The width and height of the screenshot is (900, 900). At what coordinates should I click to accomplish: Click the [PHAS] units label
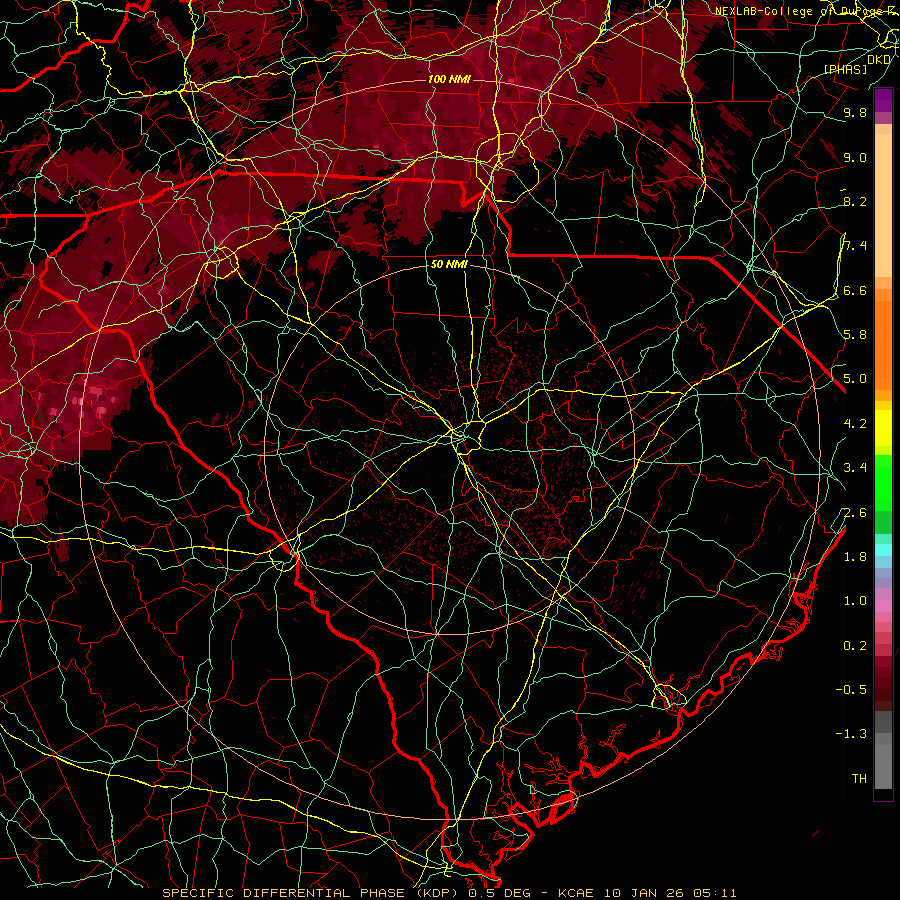click(845, 70)
